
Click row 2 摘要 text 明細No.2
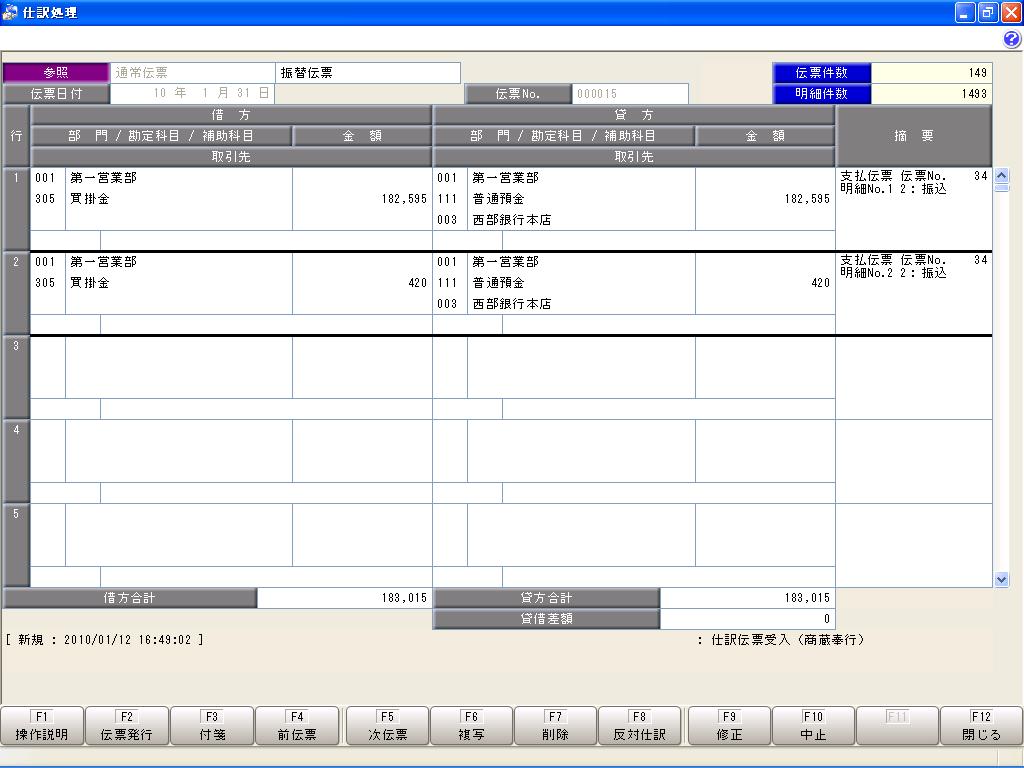click(867, 273)
